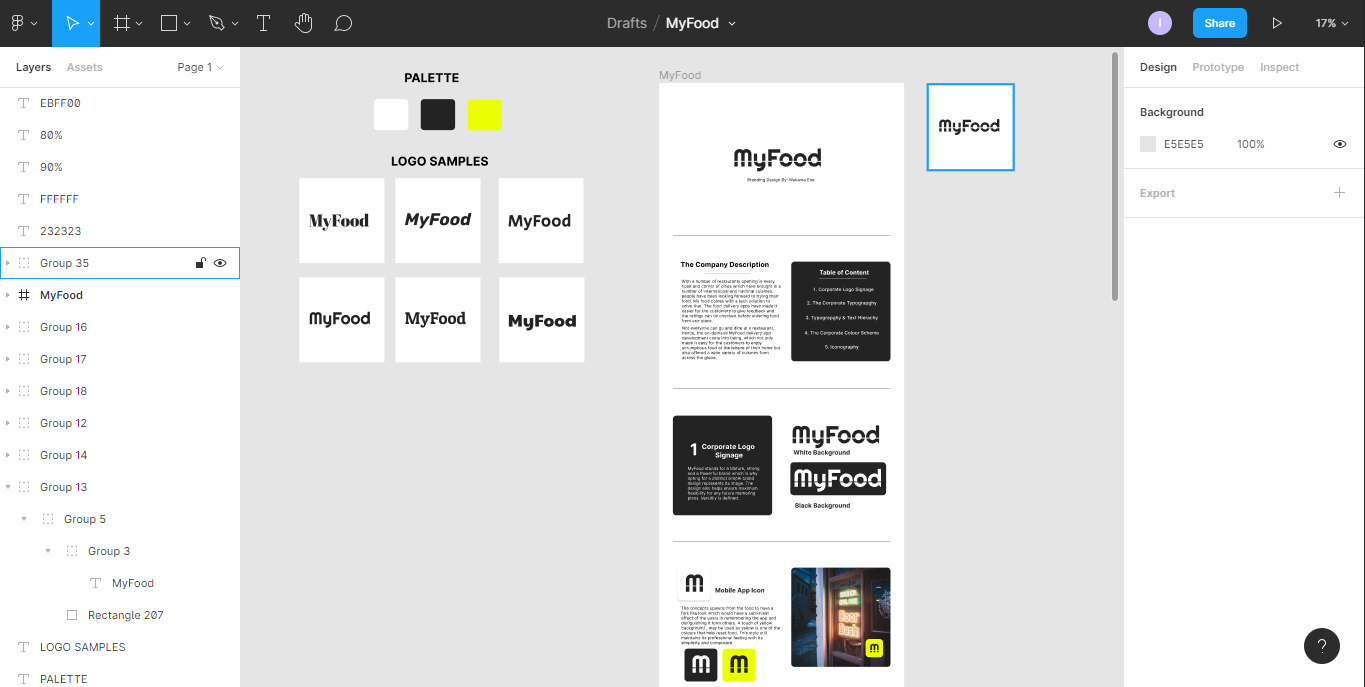1365x687 pixels.
Task: Select the Frame tool
Action: pos(122,23)
